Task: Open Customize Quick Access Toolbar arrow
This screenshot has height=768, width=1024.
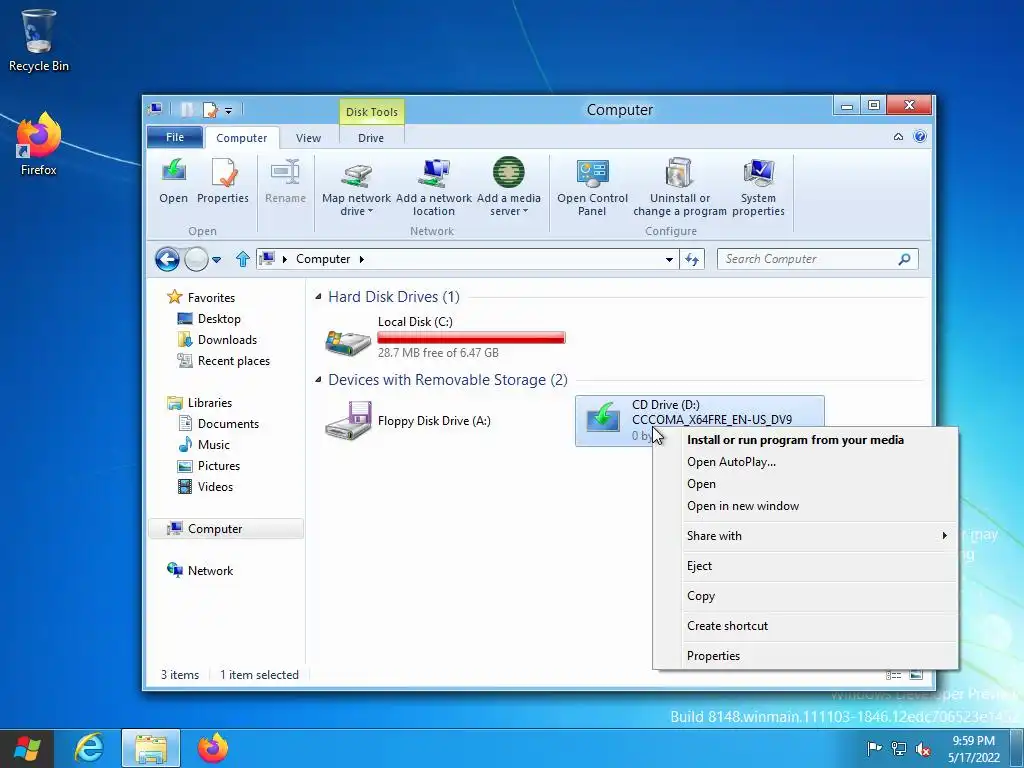Action: tap(229, 110)
